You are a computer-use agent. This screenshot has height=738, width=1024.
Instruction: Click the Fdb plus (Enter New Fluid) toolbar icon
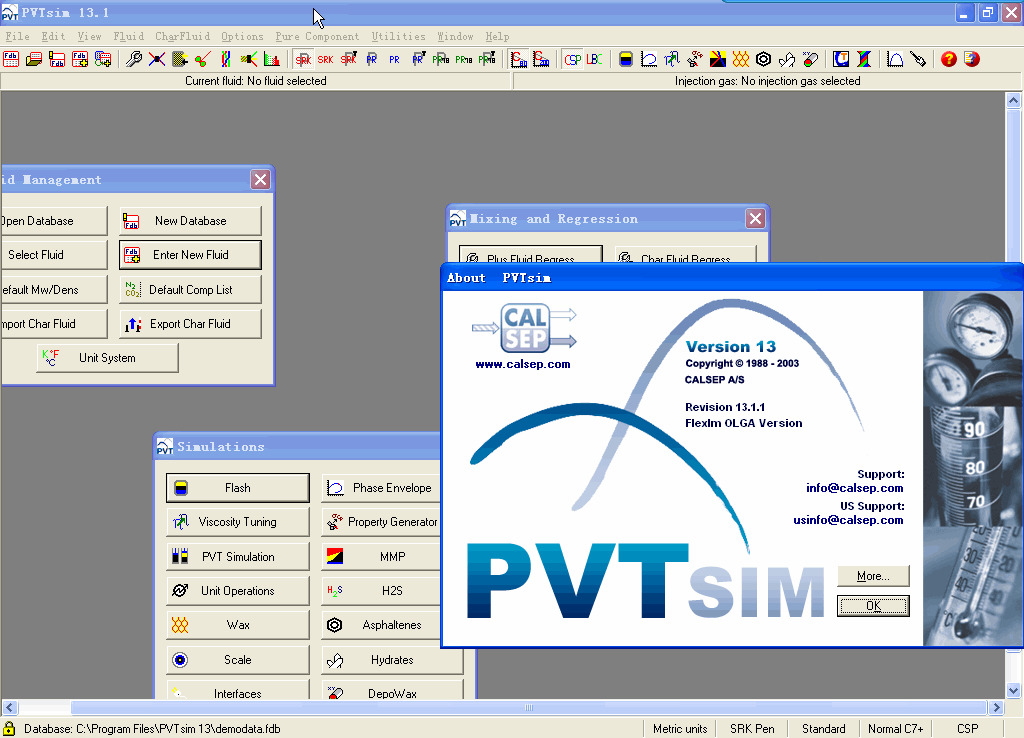(80, 59)
